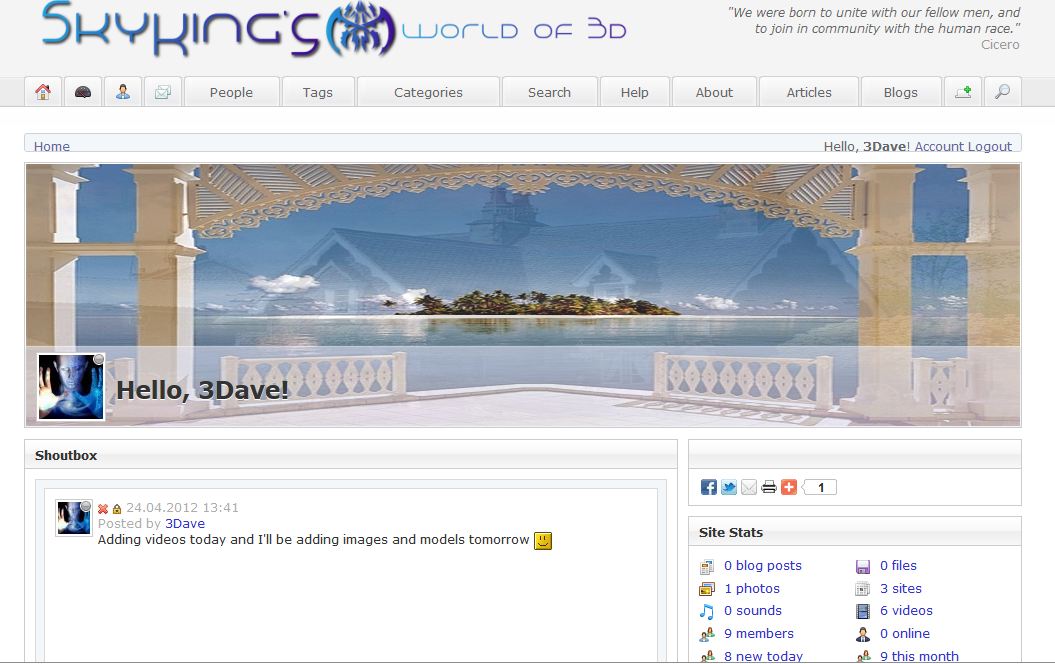The width and height of the screenshot is (1055, 664).
Task: Open 3Dave poster link in Shoutbox
Action: point(185,523)
